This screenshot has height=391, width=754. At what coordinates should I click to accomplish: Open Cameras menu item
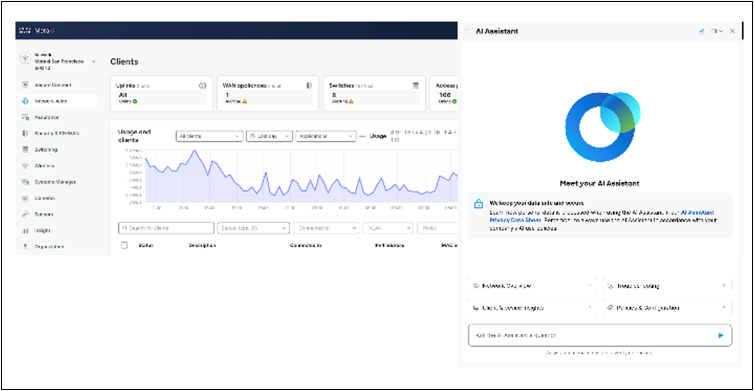point(58,198)
